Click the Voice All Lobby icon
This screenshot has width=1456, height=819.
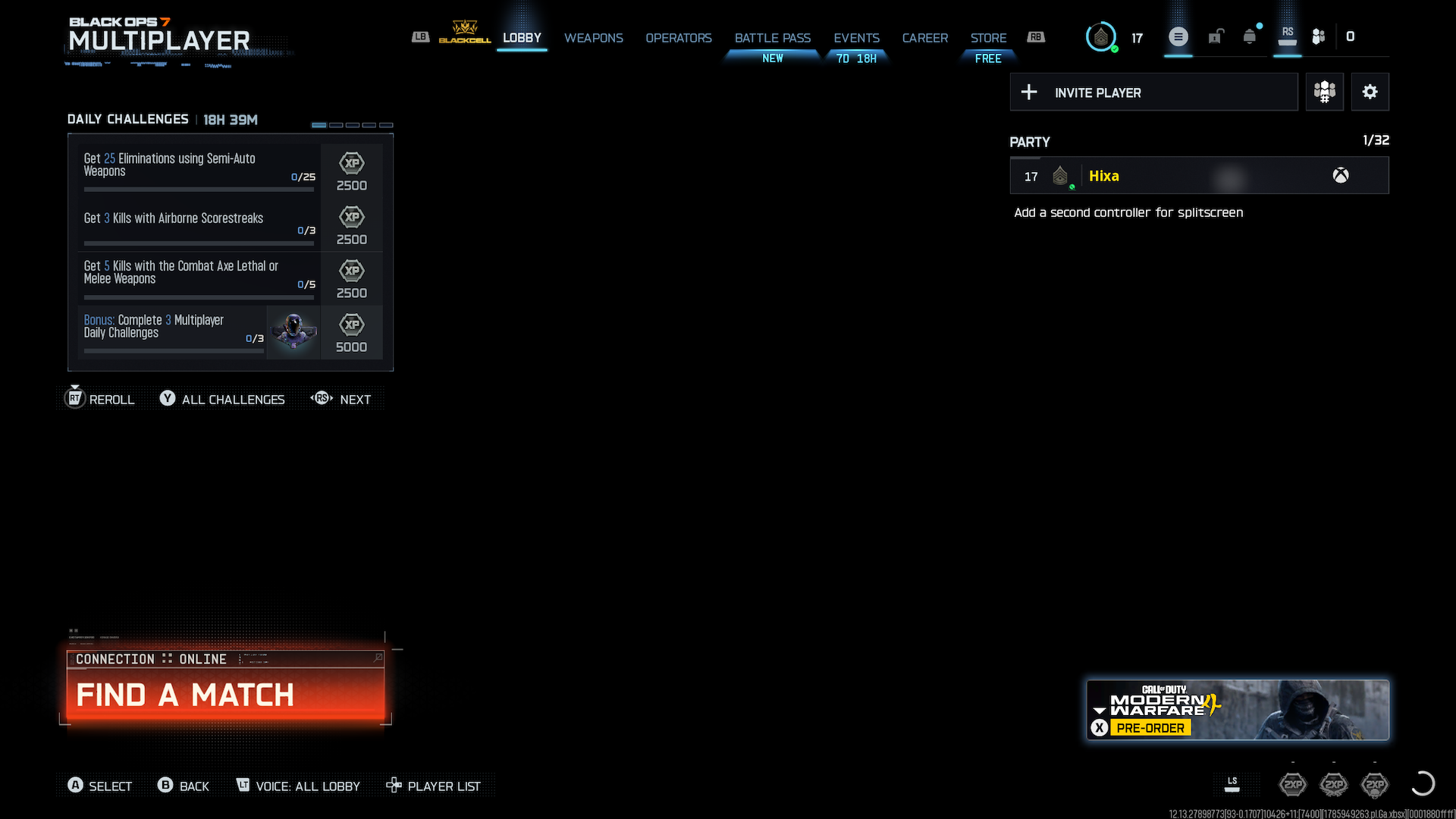243,786
